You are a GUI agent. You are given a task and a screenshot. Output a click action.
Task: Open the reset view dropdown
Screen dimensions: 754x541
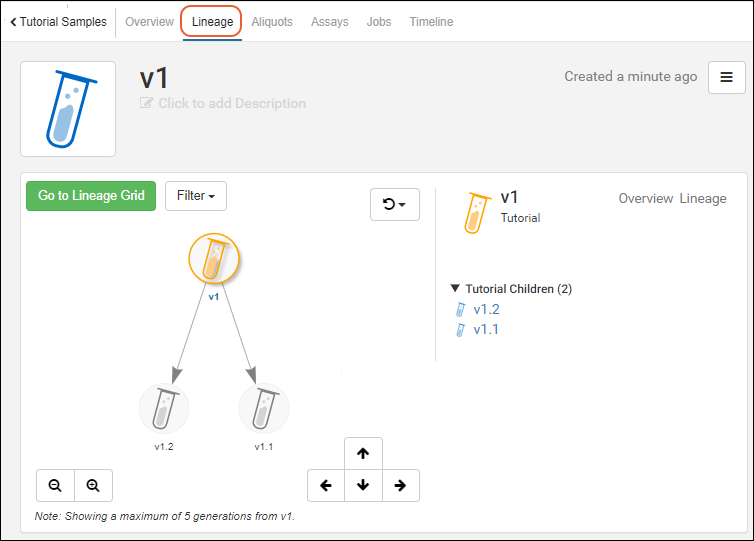tap(394, 204)
